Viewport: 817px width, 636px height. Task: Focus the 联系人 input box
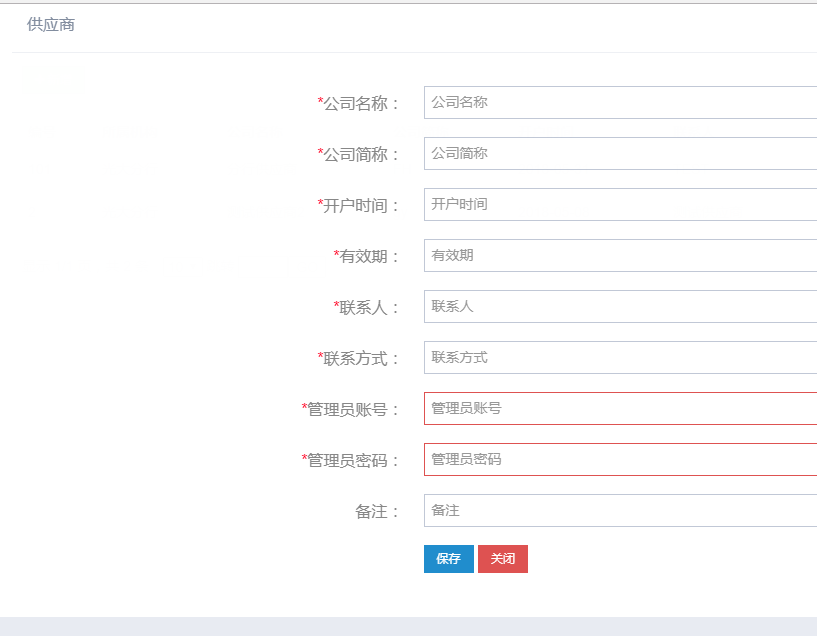click(x=621, y=307)
